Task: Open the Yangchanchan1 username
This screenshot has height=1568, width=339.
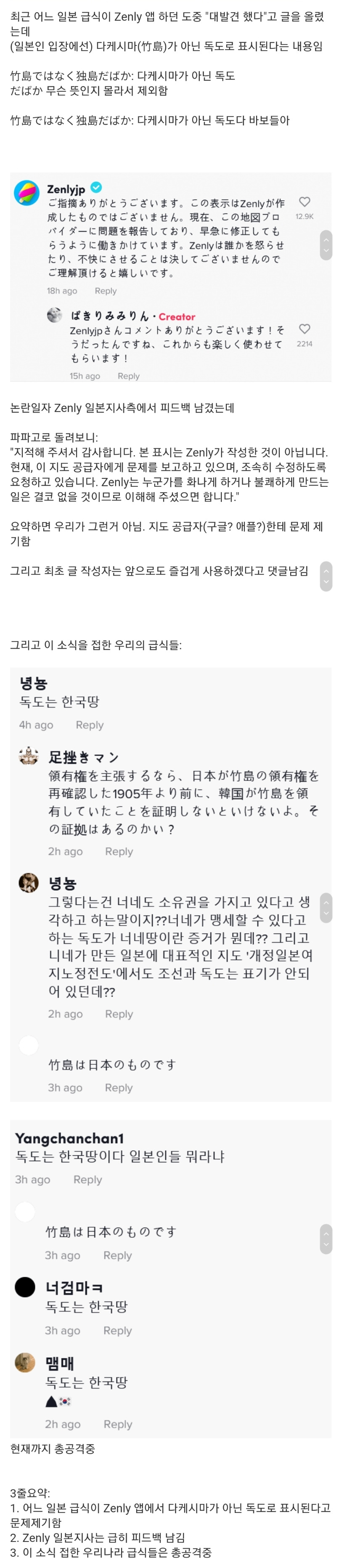Action: (x=69, y=1138)
